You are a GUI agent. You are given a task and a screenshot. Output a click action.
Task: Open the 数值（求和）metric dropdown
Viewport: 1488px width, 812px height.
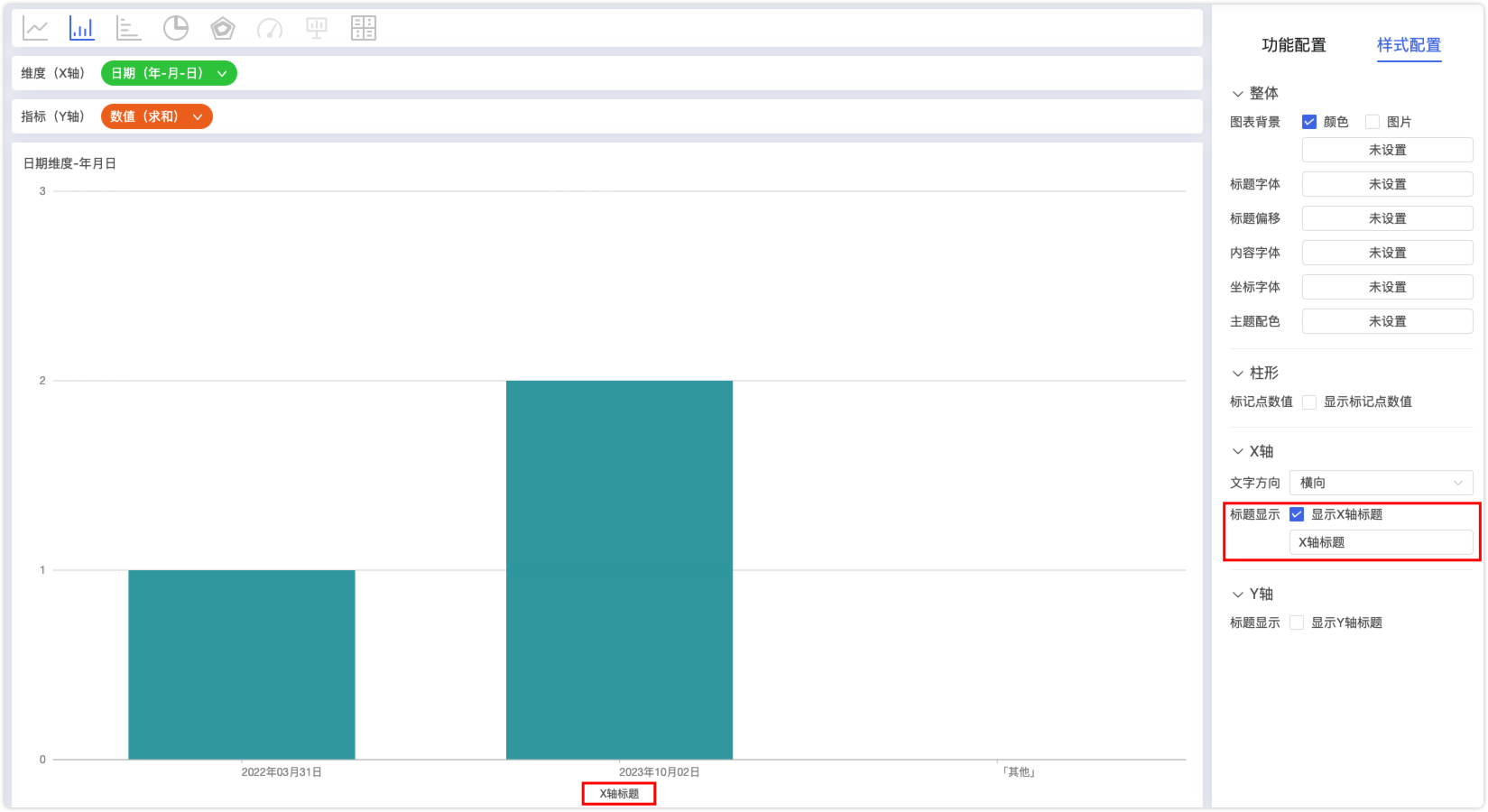coord(156,116)
